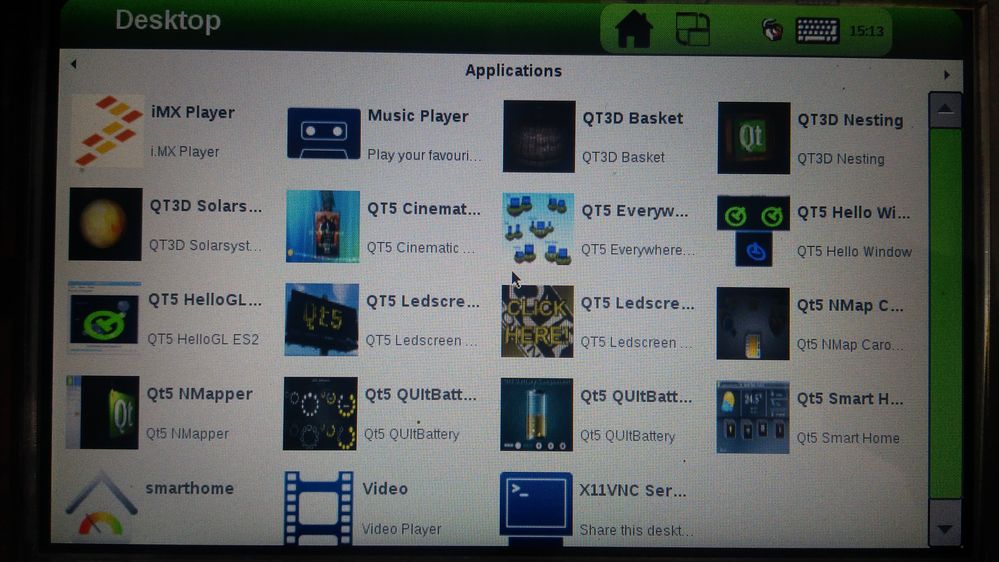
Task: Click the green scrollbar track
Action: pyautogui.click(x=945, y=313)
